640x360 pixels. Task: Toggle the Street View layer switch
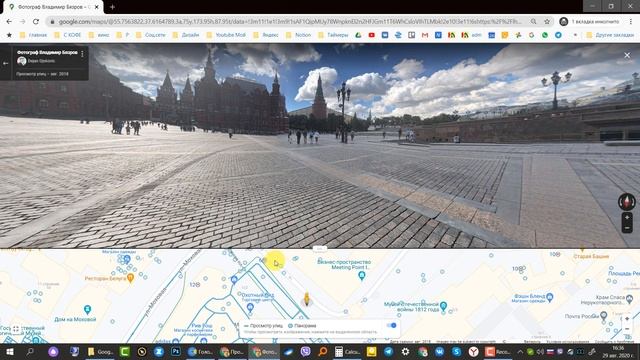(391, 325)
